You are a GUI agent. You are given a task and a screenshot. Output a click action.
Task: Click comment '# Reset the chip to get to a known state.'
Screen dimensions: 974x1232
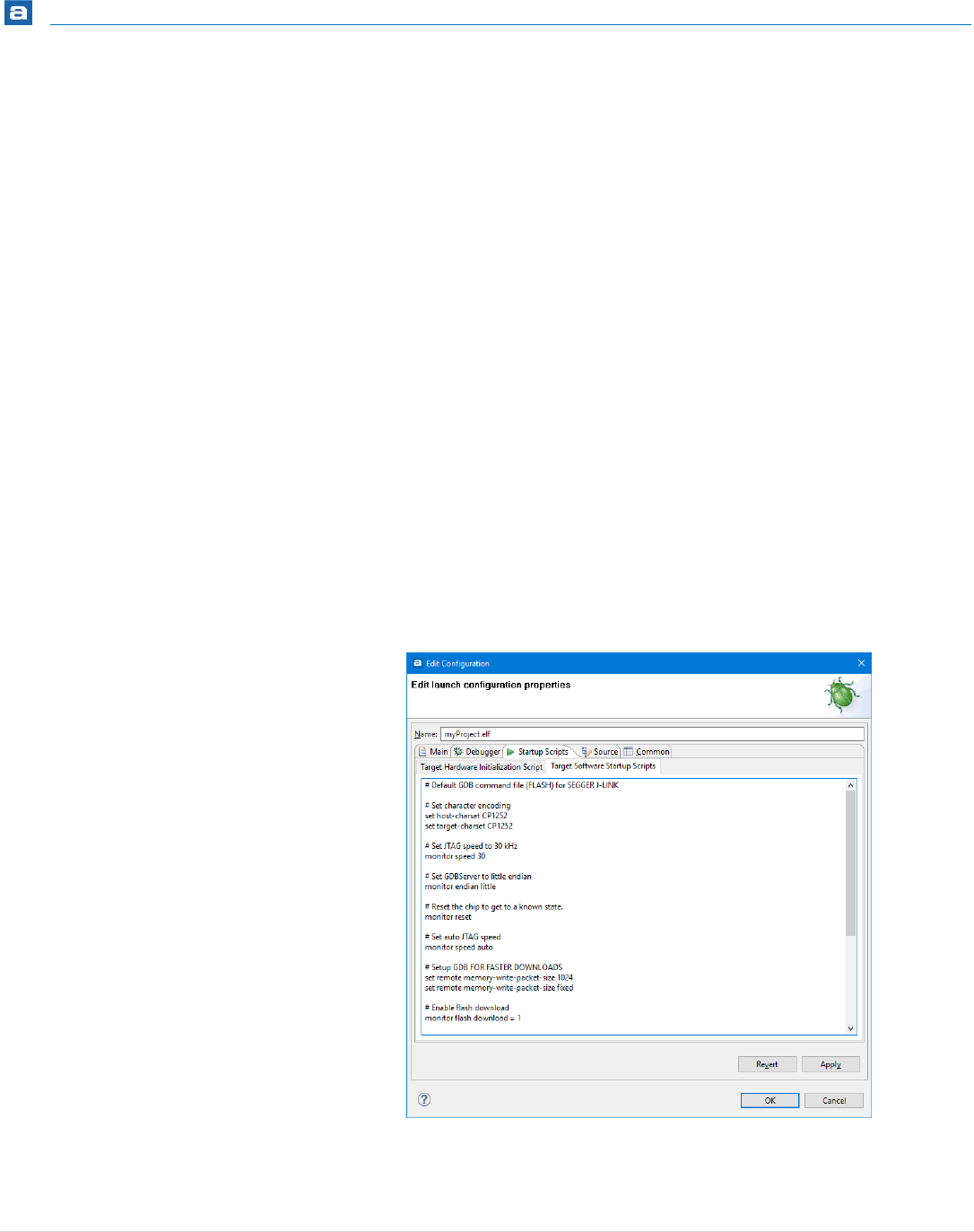pyautogui.click(x=493, y=907)
